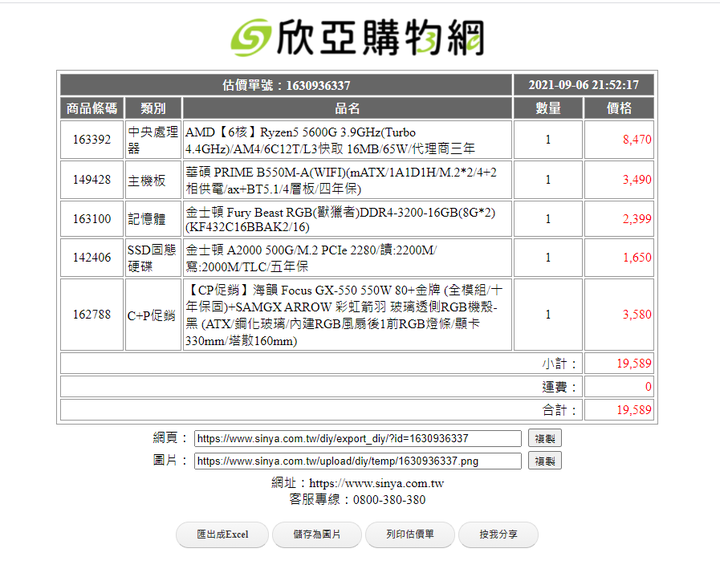The image size is (720, 569).
Task: Click the 價格 column header
Action: (x=619, y=108)
